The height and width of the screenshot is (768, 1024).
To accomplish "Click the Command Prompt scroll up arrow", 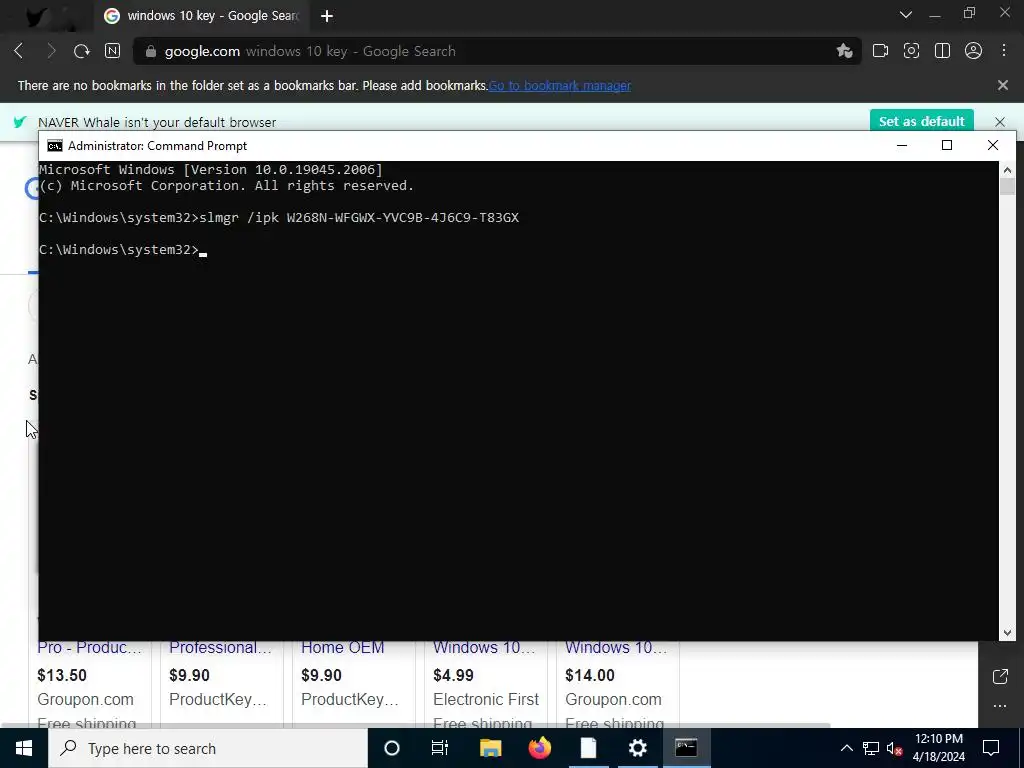I will 1007,170.
